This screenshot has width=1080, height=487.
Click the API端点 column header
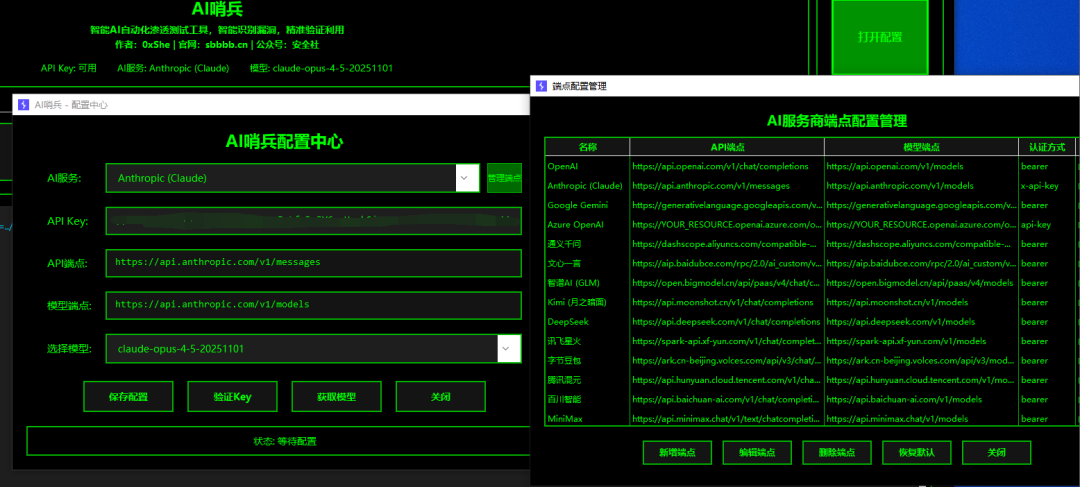tap(727, 147)
